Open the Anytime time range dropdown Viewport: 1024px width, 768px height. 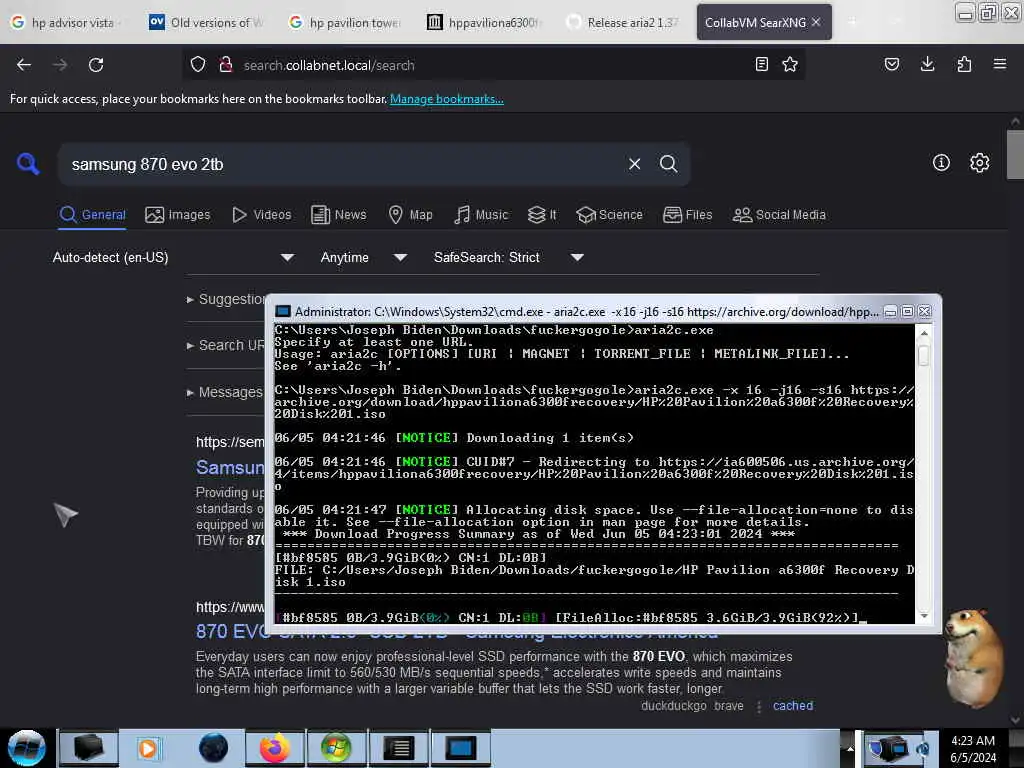(363, 257)
